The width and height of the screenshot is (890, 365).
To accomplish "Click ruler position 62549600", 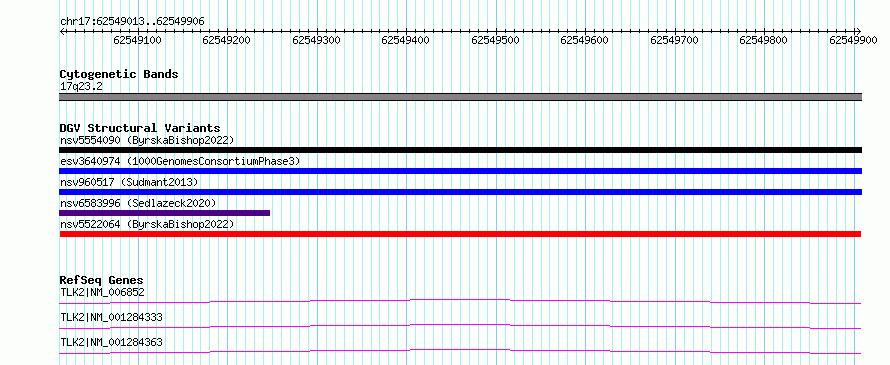I will [x=584, y=40].
